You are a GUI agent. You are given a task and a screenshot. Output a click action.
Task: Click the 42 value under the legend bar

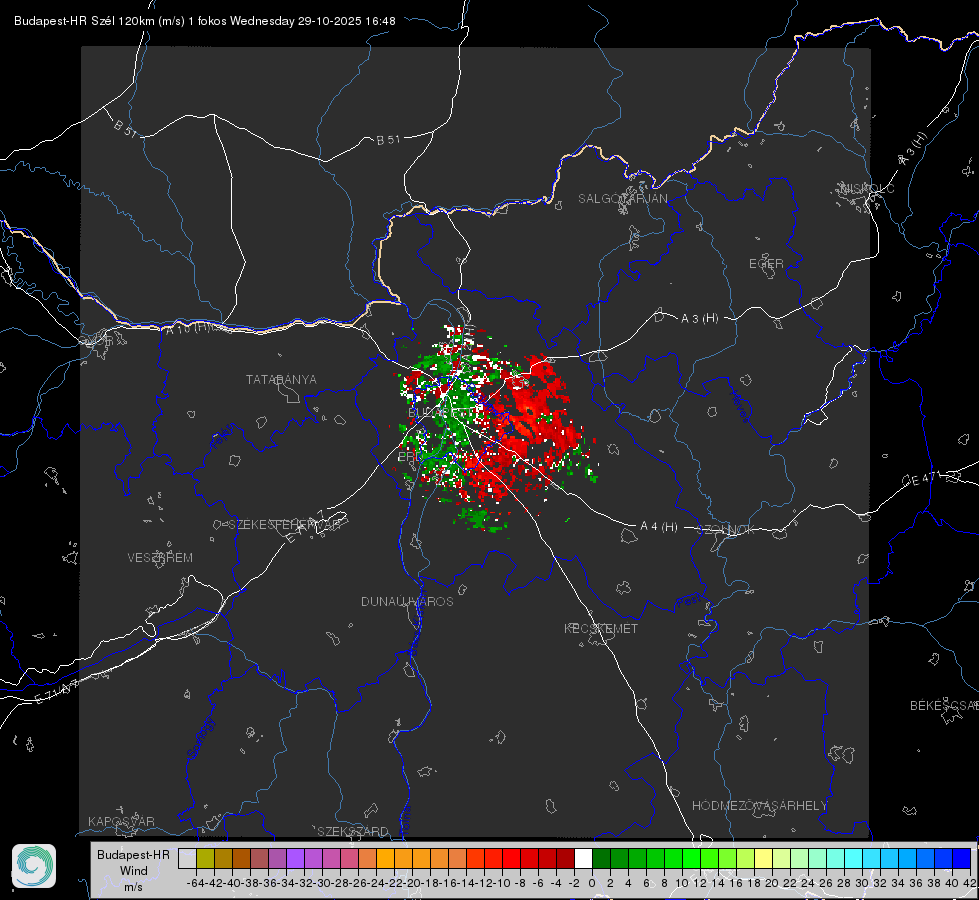[x=969, y=883]
